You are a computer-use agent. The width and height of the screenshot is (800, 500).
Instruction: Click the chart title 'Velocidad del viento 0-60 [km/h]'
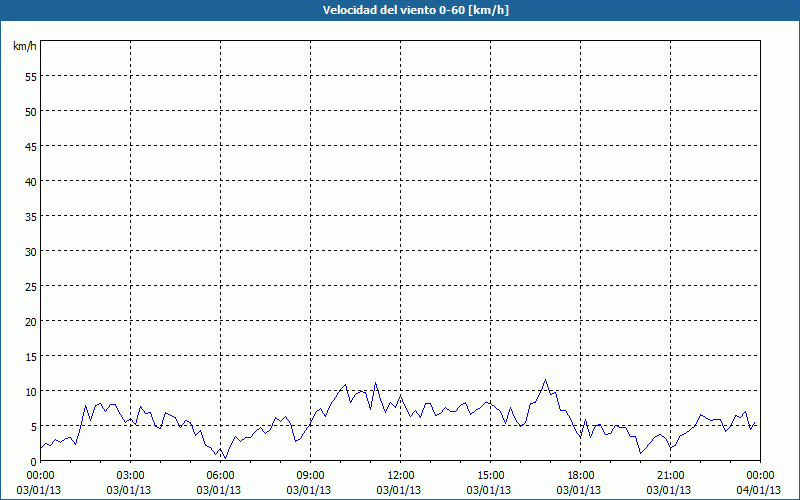pos(415,10)
